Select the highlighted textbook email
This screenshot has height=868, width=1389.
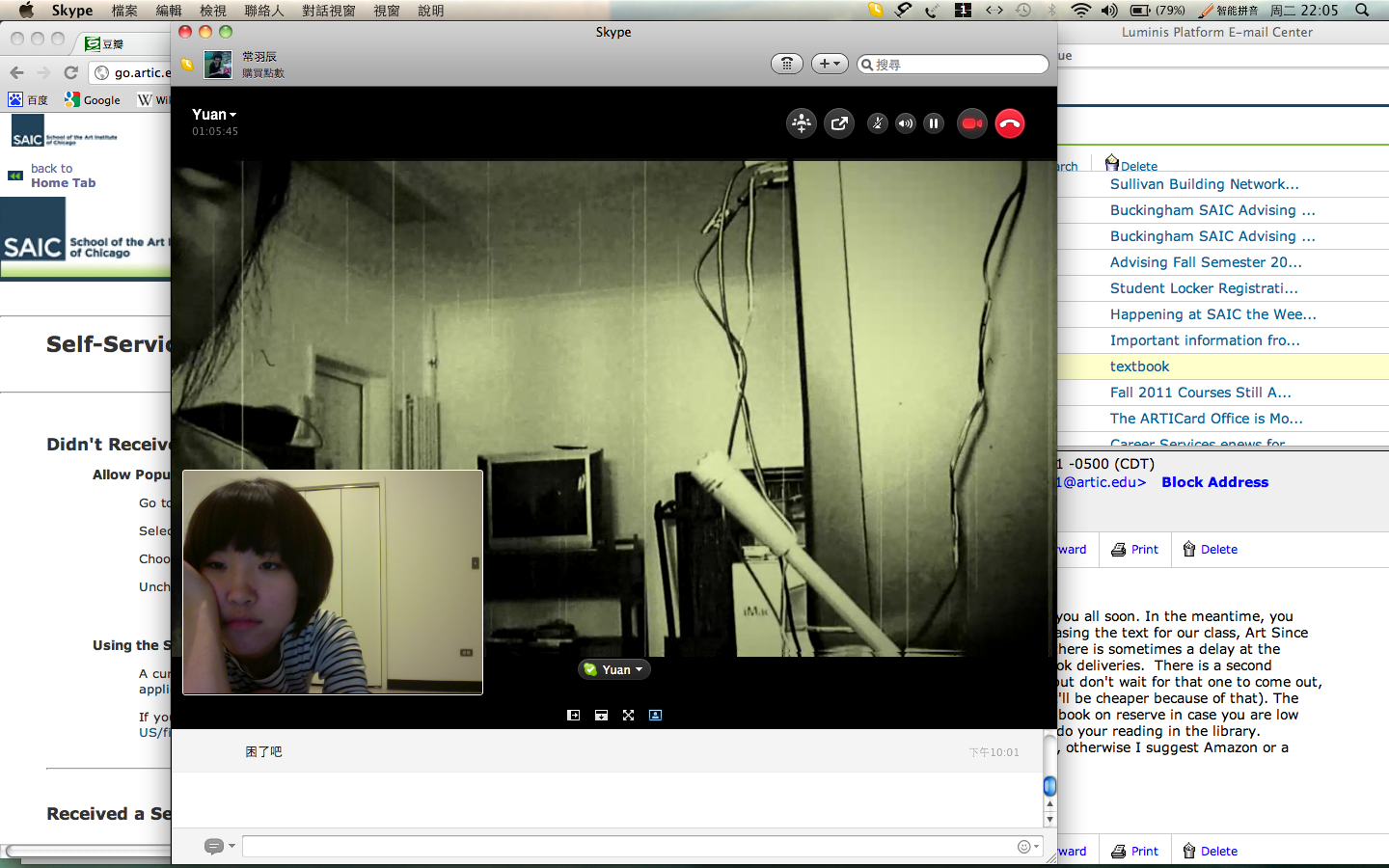pos(1139,366)
